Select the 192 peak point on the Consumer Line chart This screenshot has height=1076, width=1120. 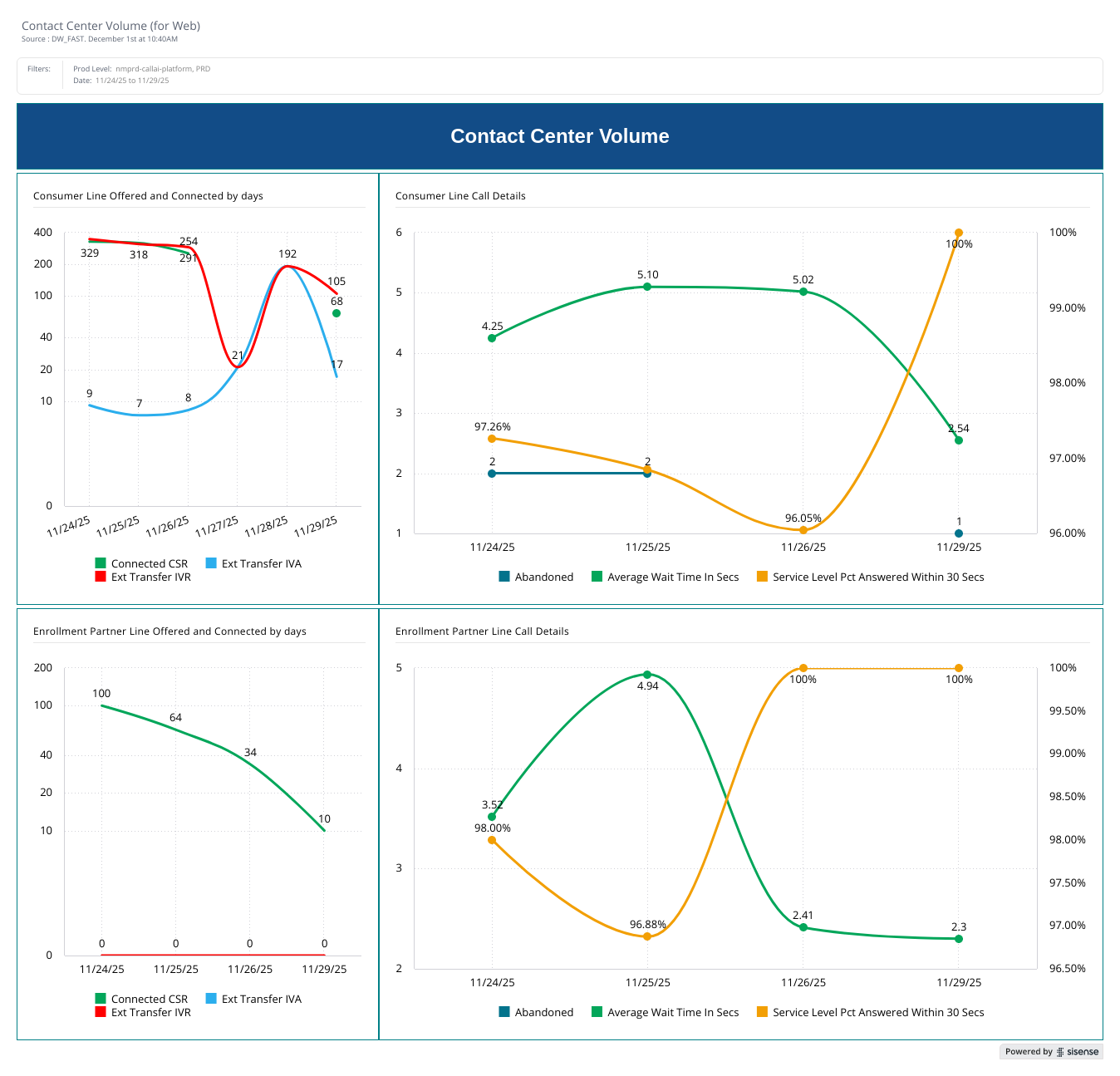[287, 266]
